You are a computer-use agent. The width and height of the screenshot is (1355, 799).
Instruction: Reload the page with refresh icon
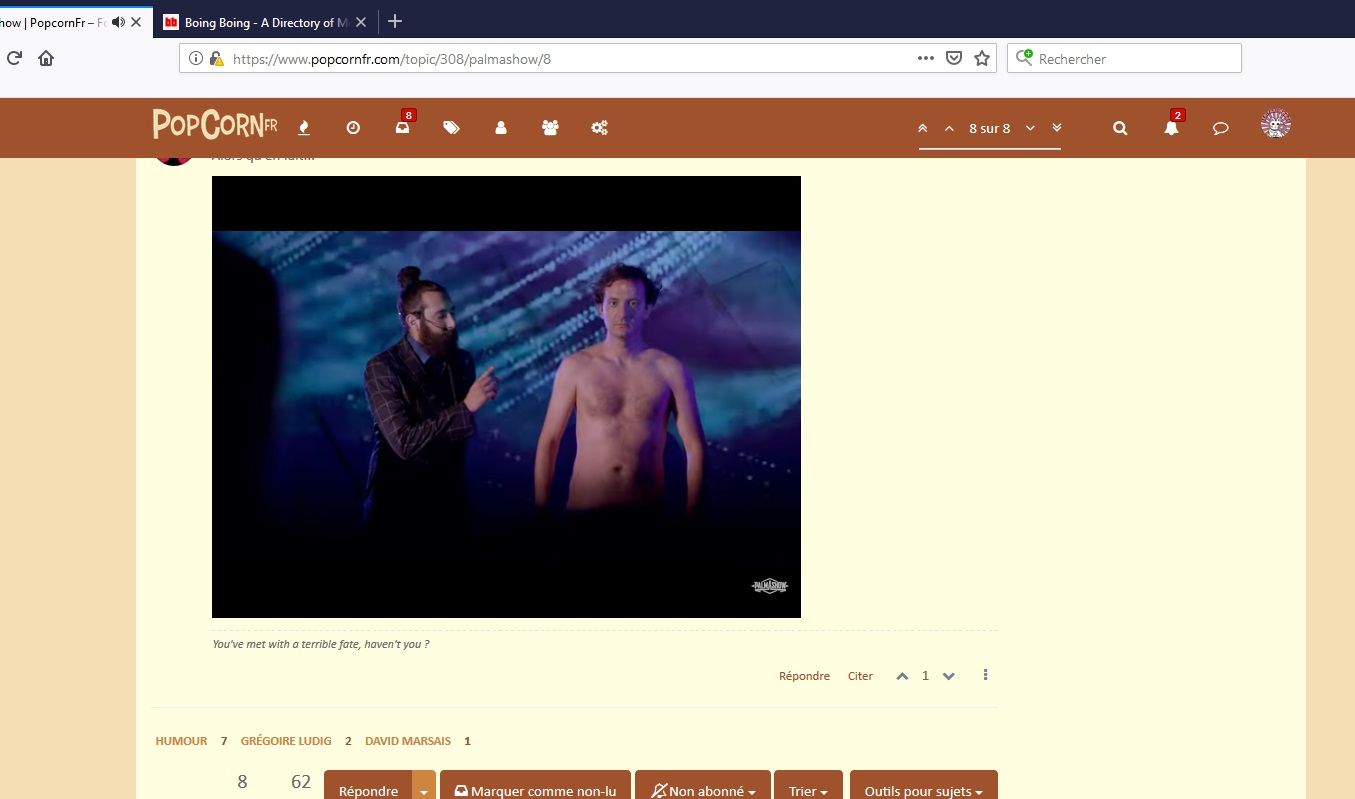coord(14,58)
